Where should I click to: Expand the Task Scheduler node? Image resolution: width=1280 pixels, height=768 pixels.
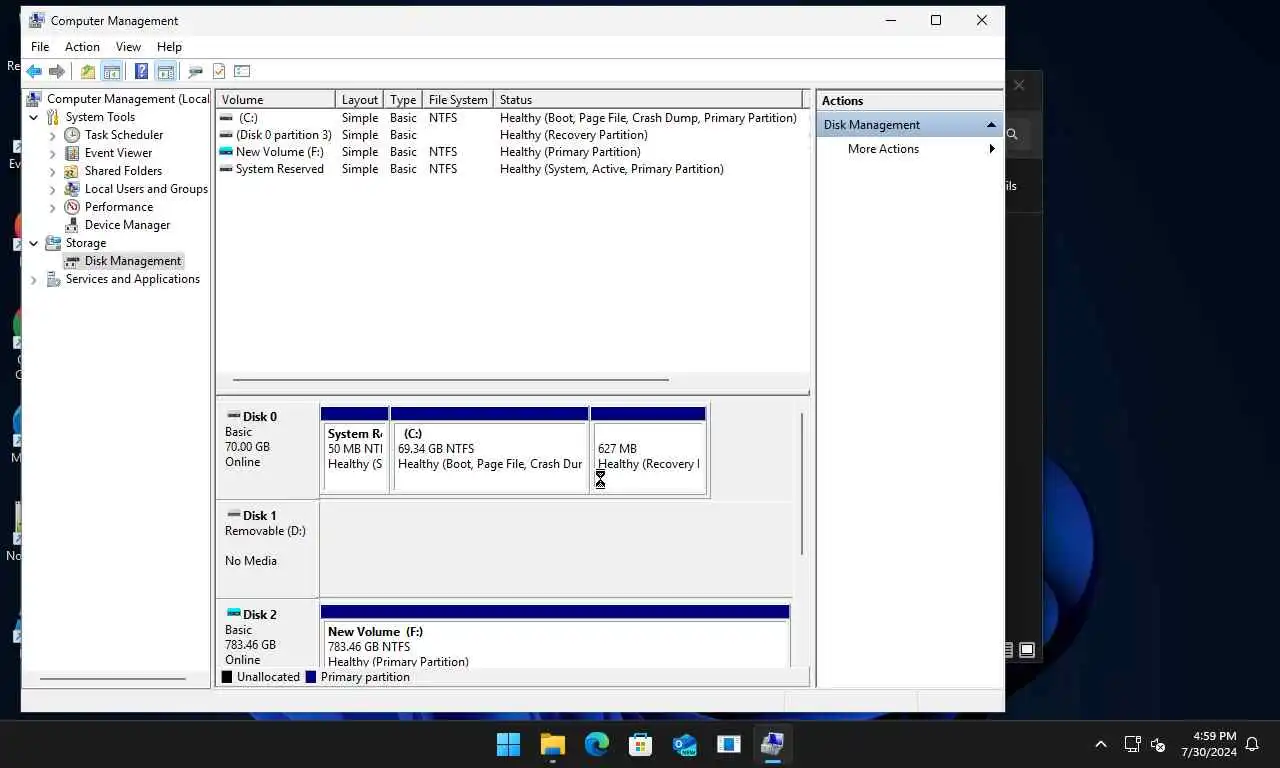coord(53,135)
